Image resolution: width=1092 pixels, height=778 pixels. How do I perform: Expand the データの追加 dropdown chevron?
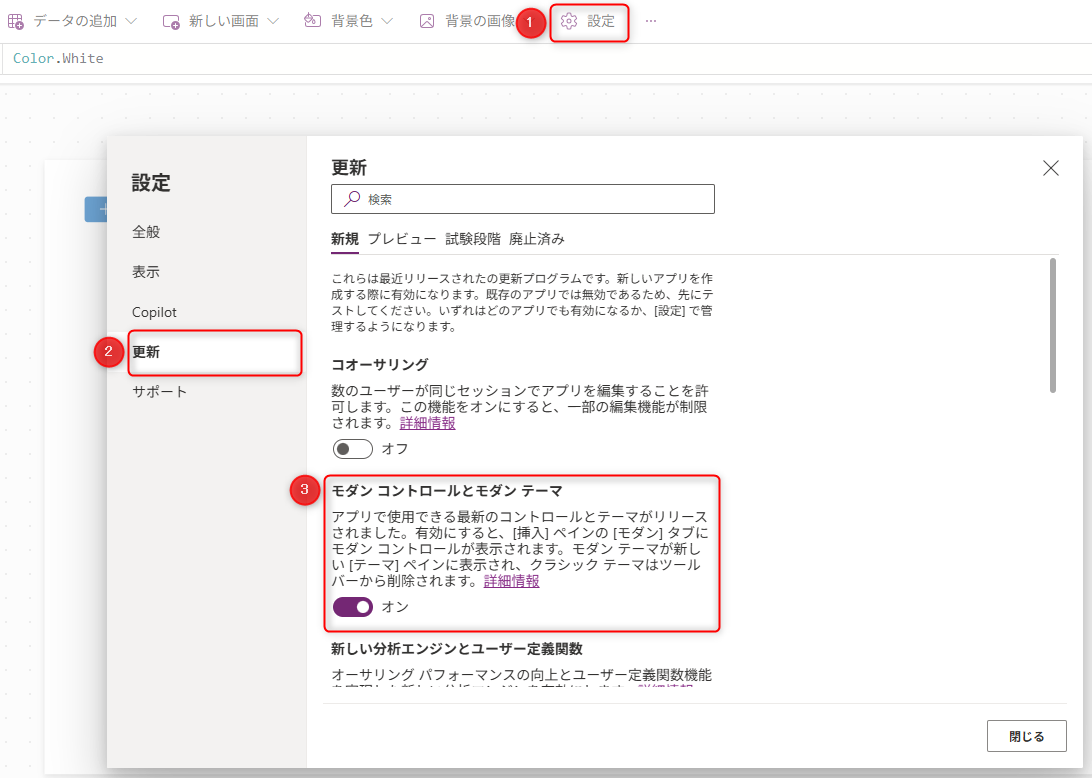coord(131,22)
